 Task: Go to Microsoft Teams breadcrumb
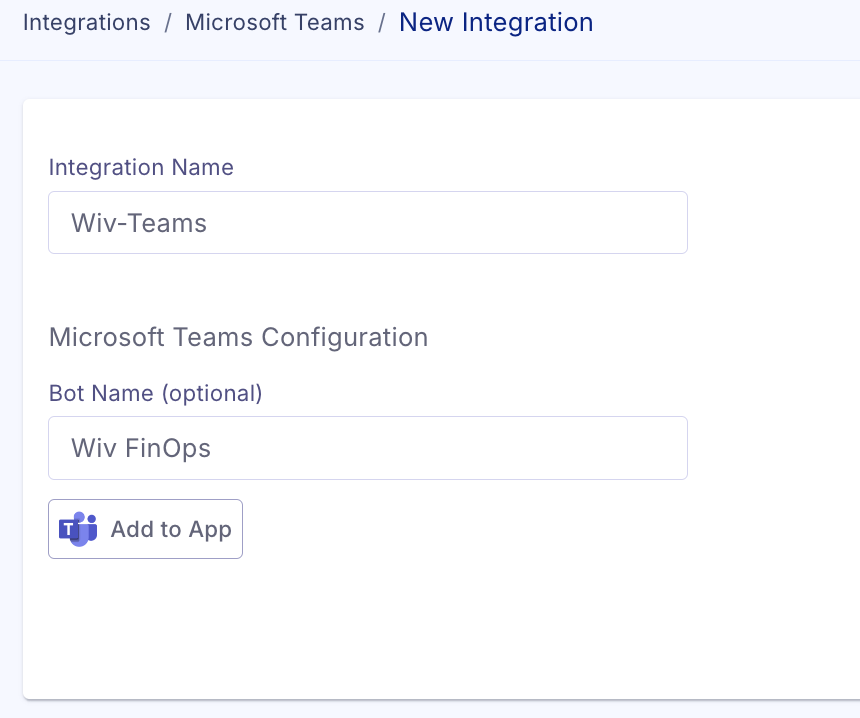point(275,22)
